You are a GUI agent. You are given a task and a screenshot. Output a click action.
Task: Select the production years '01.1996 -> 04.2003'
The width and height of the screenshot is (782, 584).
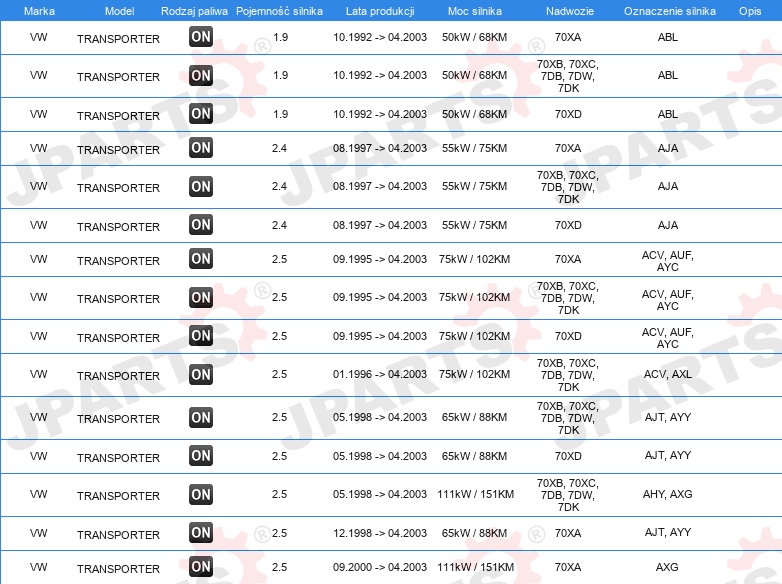coord(380,374)
